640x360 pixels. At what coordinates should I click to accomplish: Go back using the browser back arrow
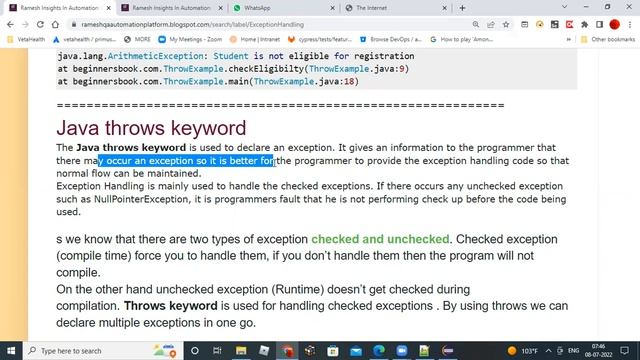coord(11,24)
